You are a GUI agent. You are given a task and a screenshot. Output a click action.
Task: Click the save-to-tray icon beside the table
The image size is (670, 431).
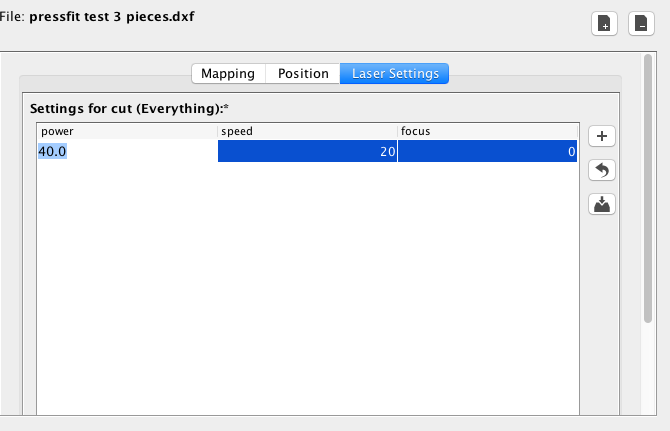[x=601, y=204]
